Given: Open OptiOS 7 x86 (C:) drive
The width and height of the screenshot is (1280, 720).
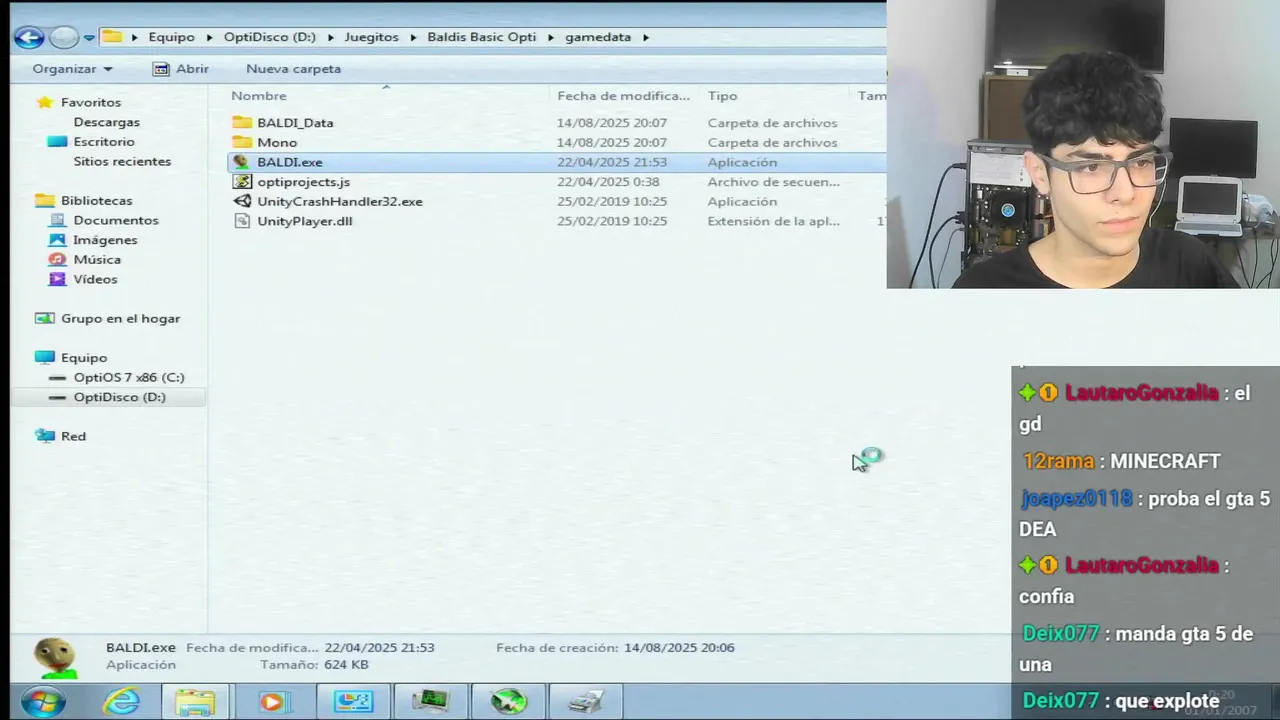Looking at the screenshot, I should point(128,377).
